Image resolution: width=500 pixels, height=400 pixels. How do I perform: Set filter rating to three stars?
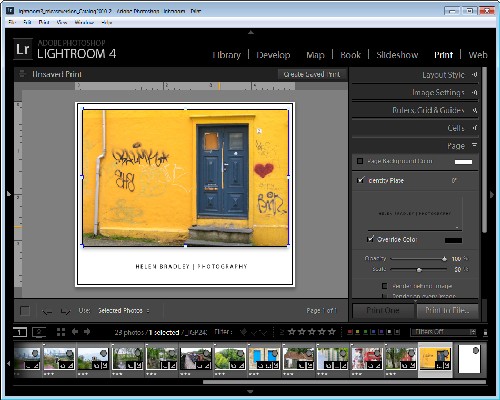pyautogui.click(x=312, y=332)
